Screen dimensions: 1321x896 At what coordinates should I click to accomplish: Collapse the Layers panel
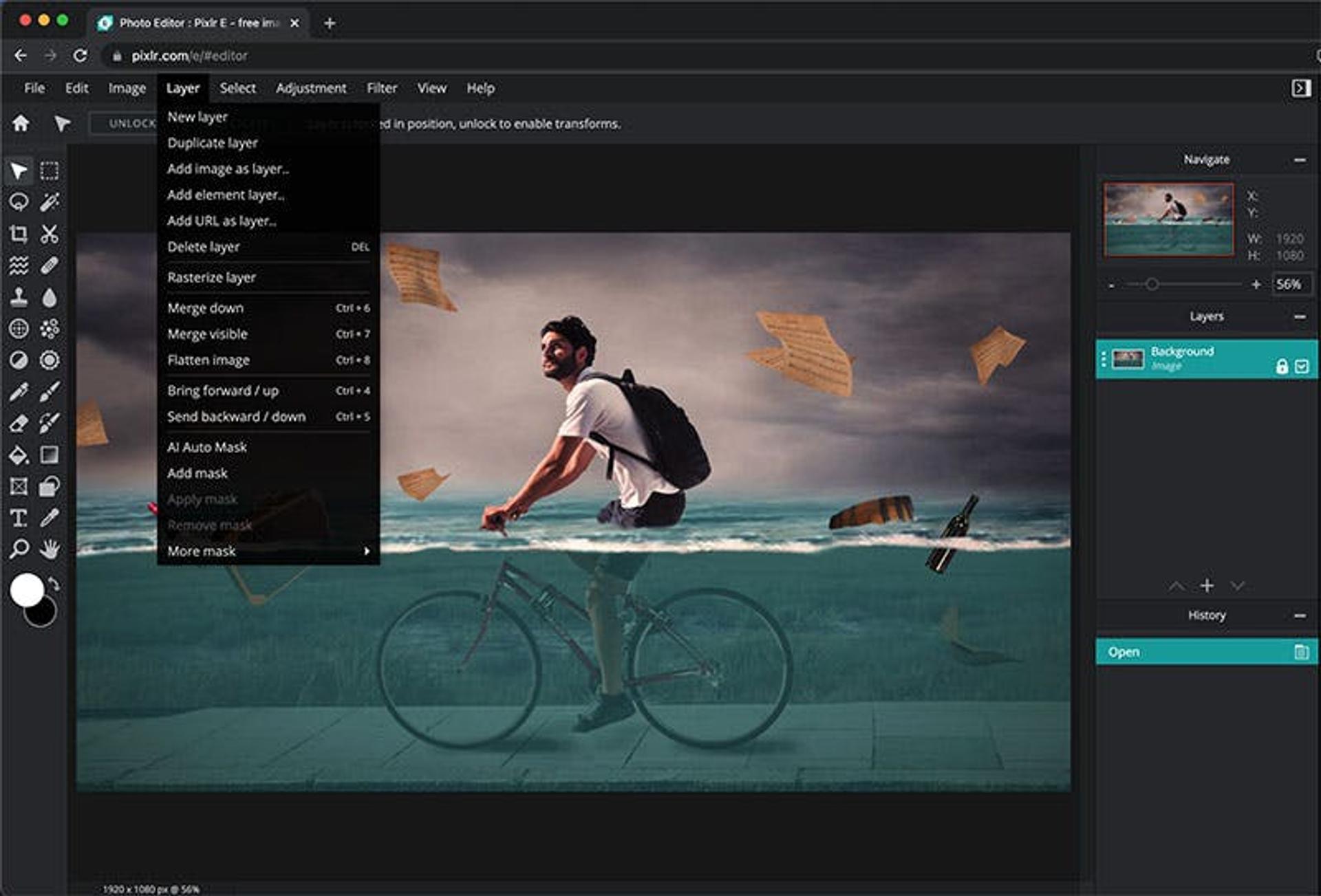1299,316
